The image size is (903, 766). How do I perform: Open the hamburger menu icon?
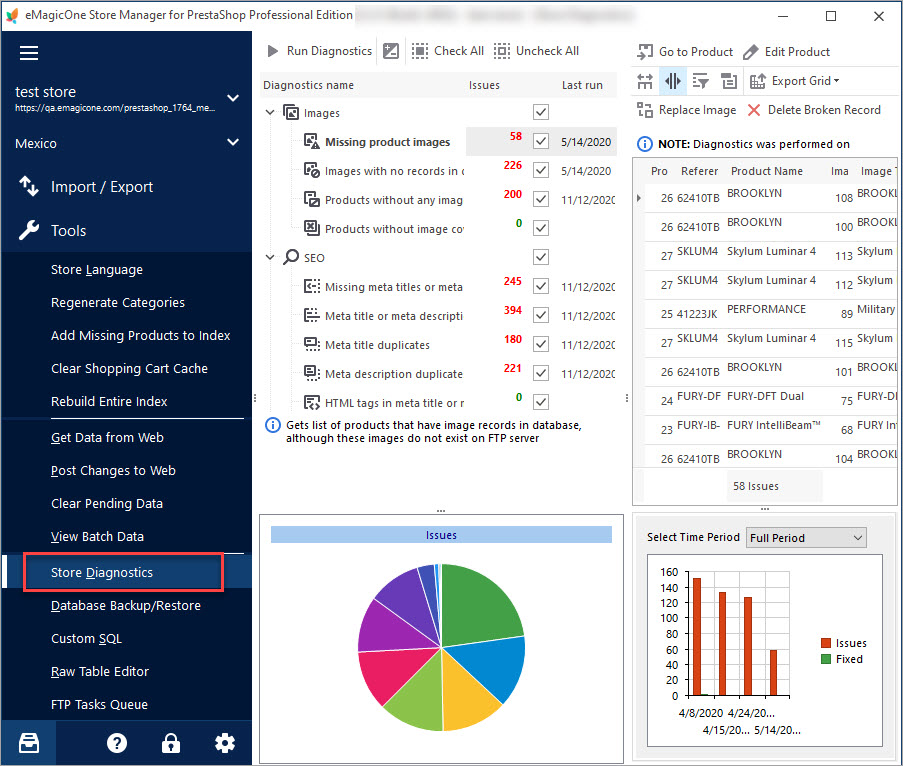29,53
